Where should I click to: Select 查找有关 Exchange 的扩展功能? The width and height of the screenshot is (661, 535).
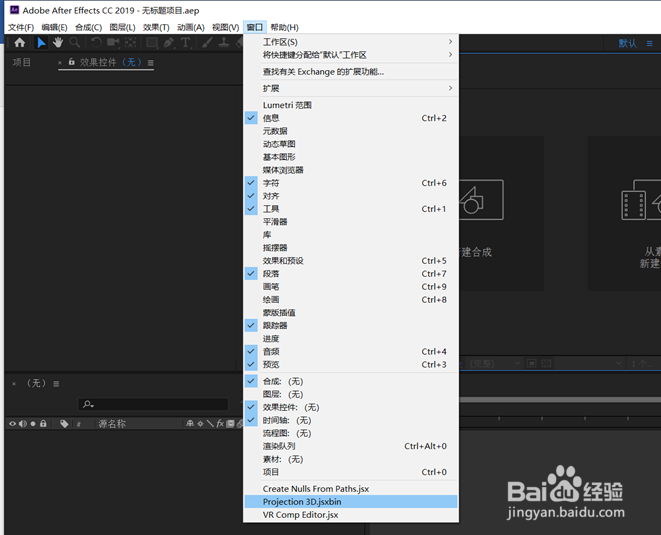[350, 72]
